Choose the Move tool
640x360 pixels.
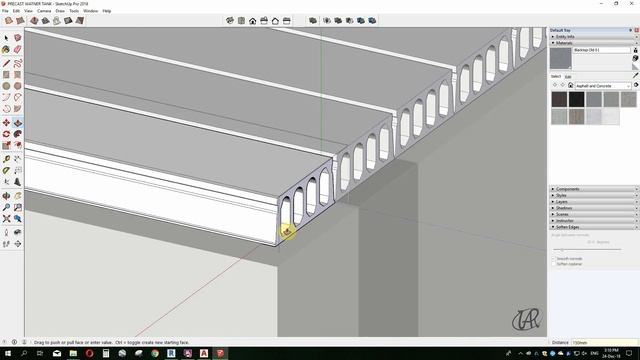pos(6,122)
